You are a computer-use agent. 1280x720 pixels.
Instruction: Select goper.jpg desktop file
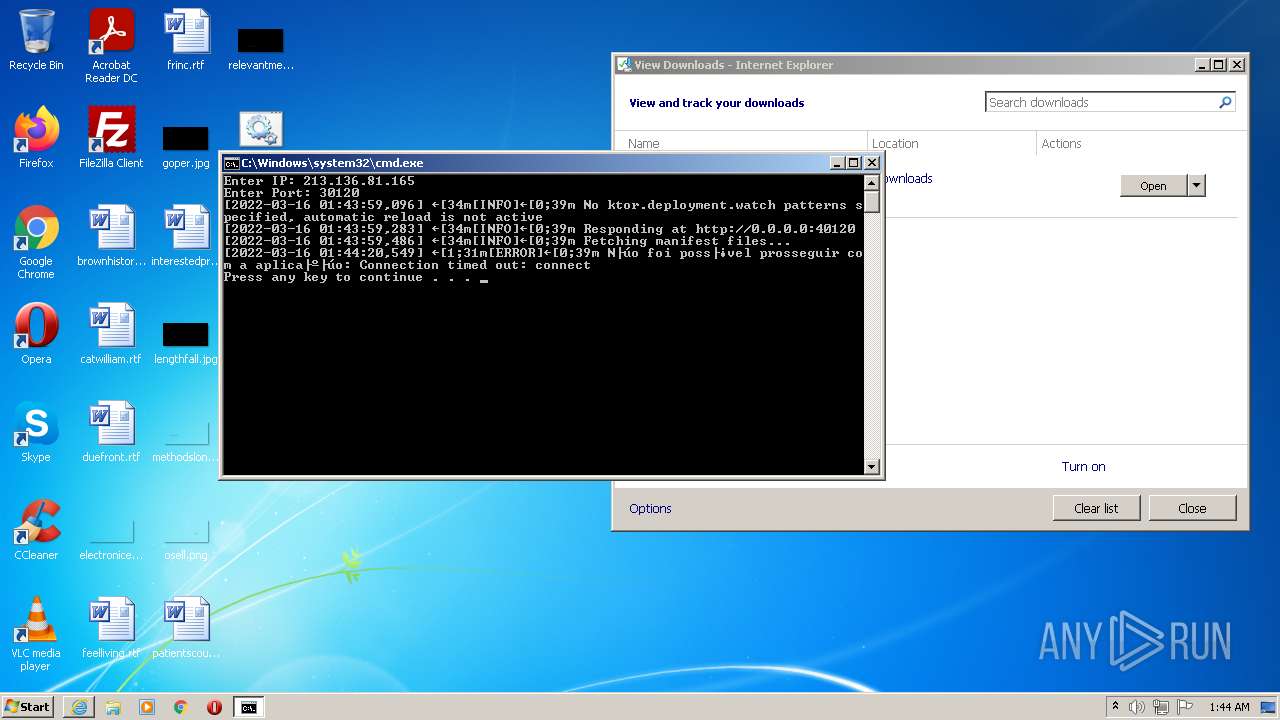click(186, 145)
